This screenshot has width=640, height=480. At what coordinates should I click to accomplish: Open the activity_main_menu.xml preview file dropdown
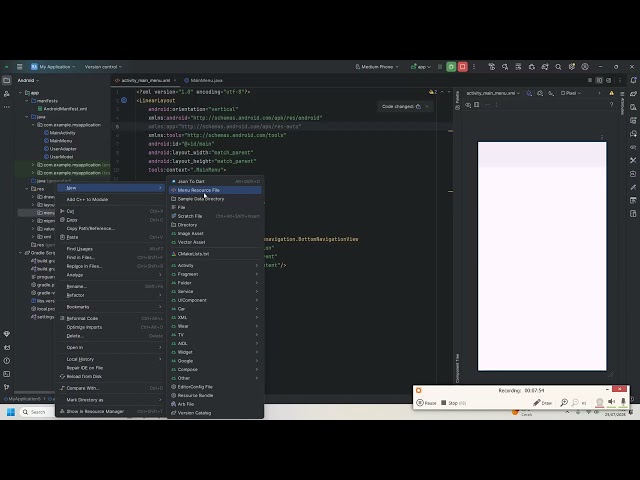(x=493, y=93)
